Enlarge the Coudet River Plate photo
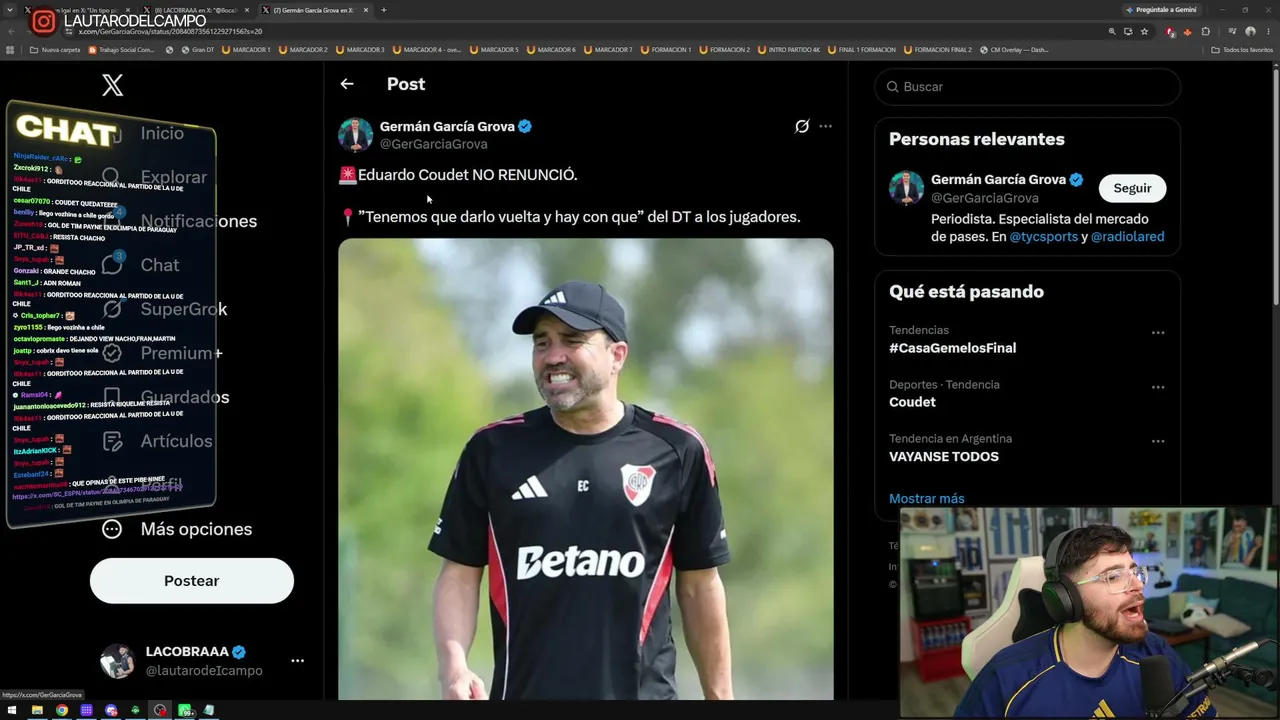Image resolution: width=1280 pixels, height=720 pixels. (x=585, y=469)
